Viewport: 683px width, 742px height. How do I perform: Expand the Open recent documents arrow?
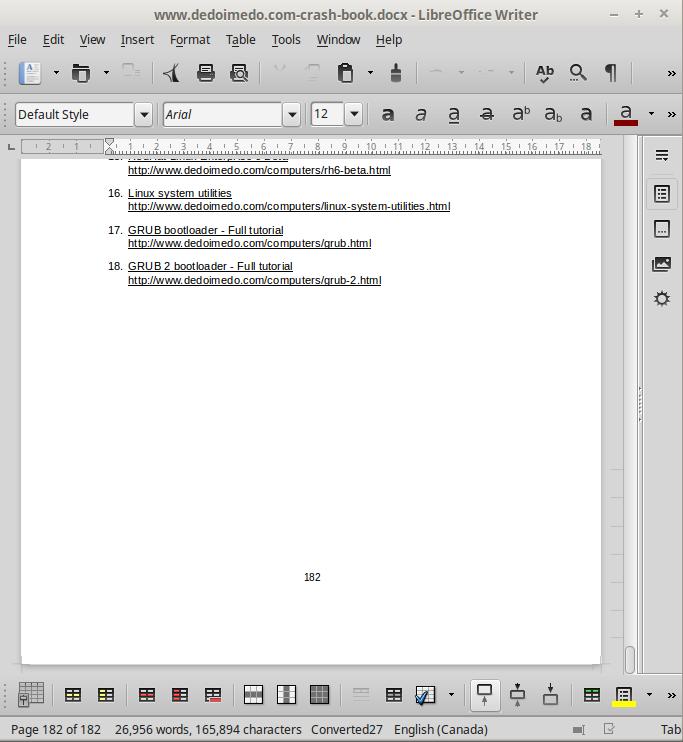[106, 73]
